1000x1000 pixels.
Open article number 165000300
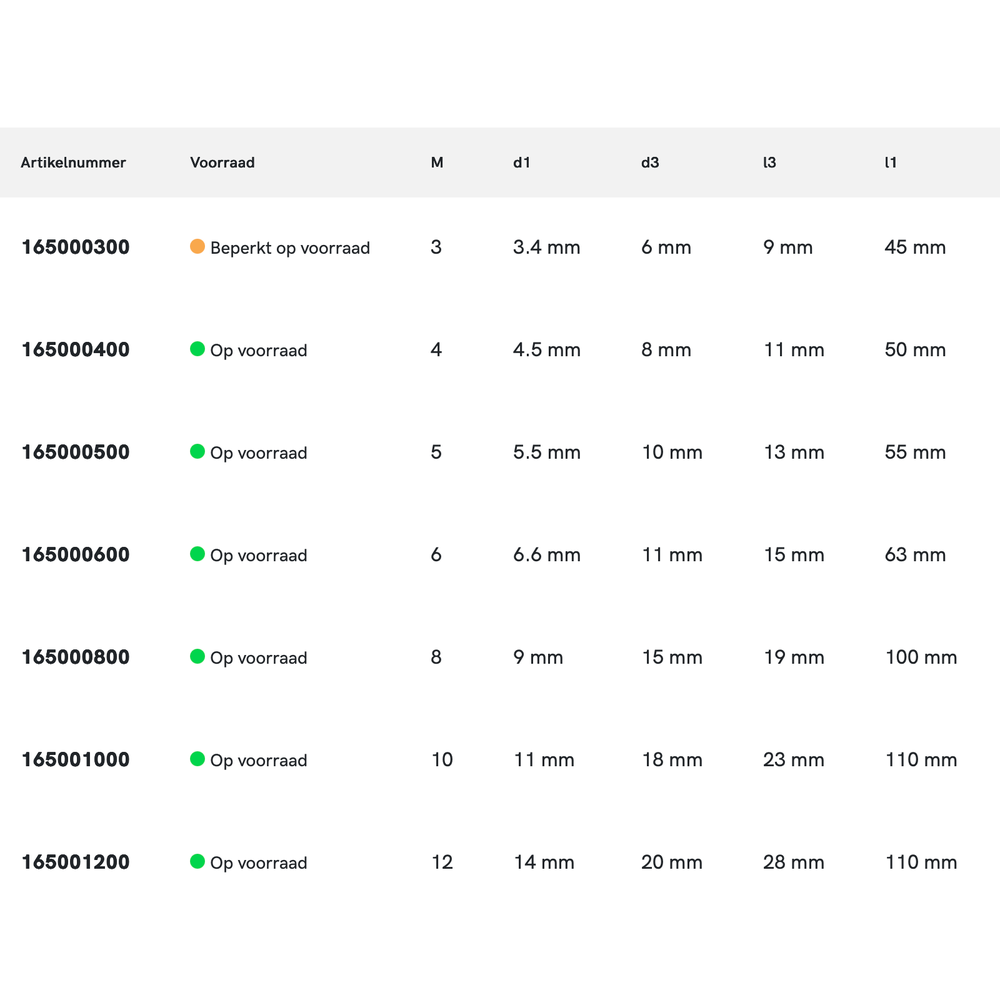pyautogui.click(x=75, y=247)
